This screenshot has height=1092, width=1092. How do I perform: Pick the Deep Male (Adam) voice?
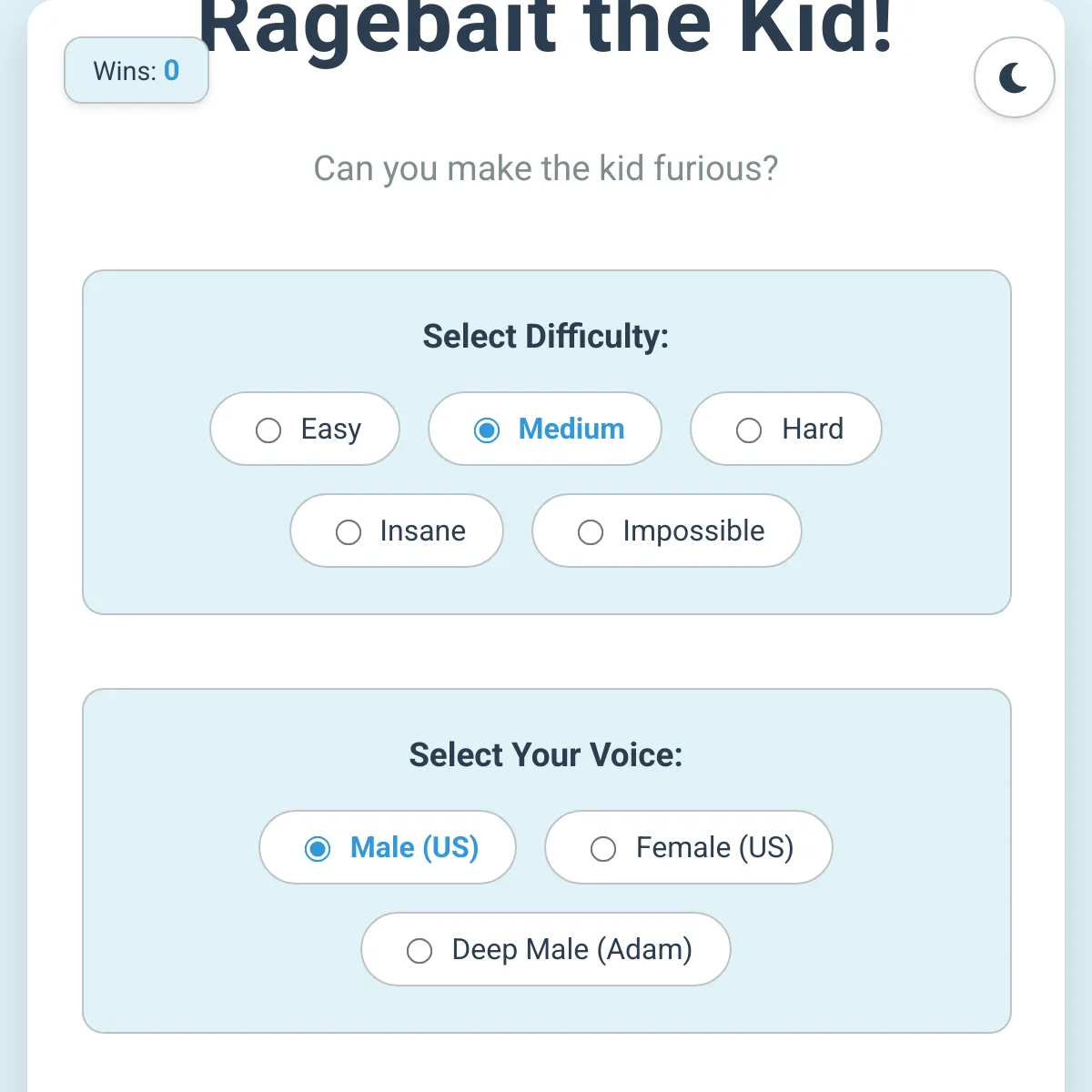pyautogui.click(x=546, y=949)
